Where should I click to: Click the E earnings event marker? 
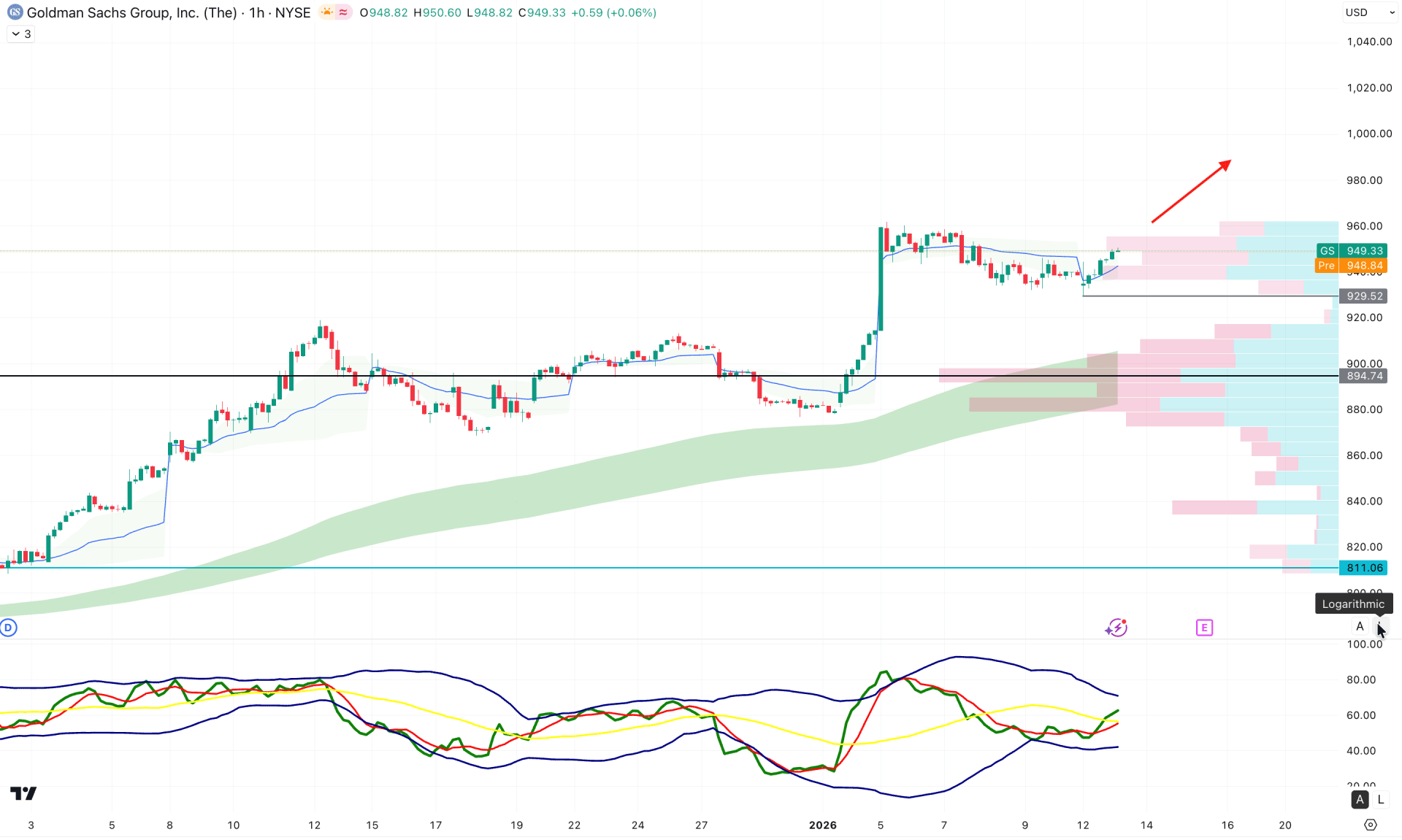click(x=1204, y=627)
